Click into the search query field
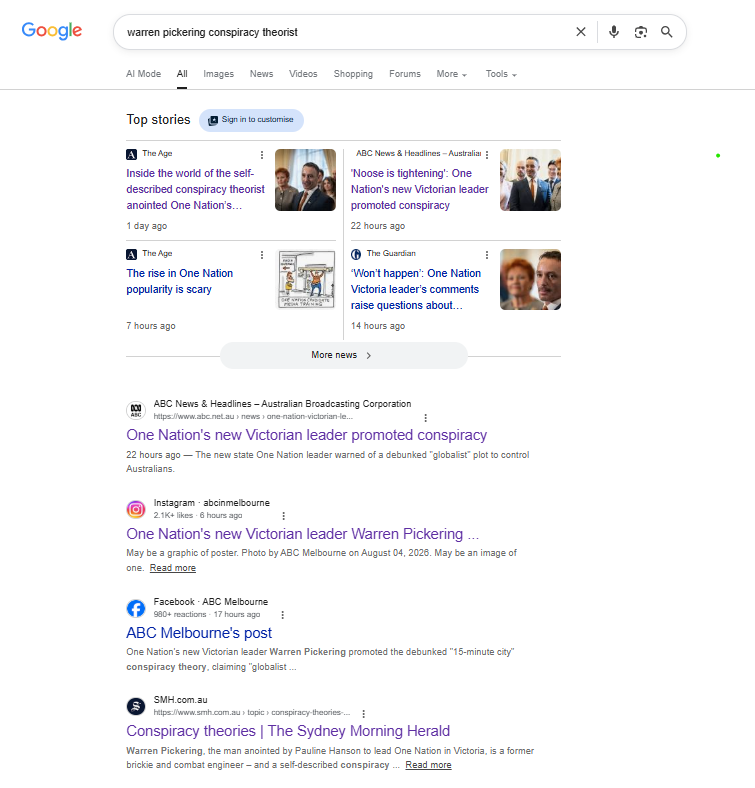 [347, 32]
